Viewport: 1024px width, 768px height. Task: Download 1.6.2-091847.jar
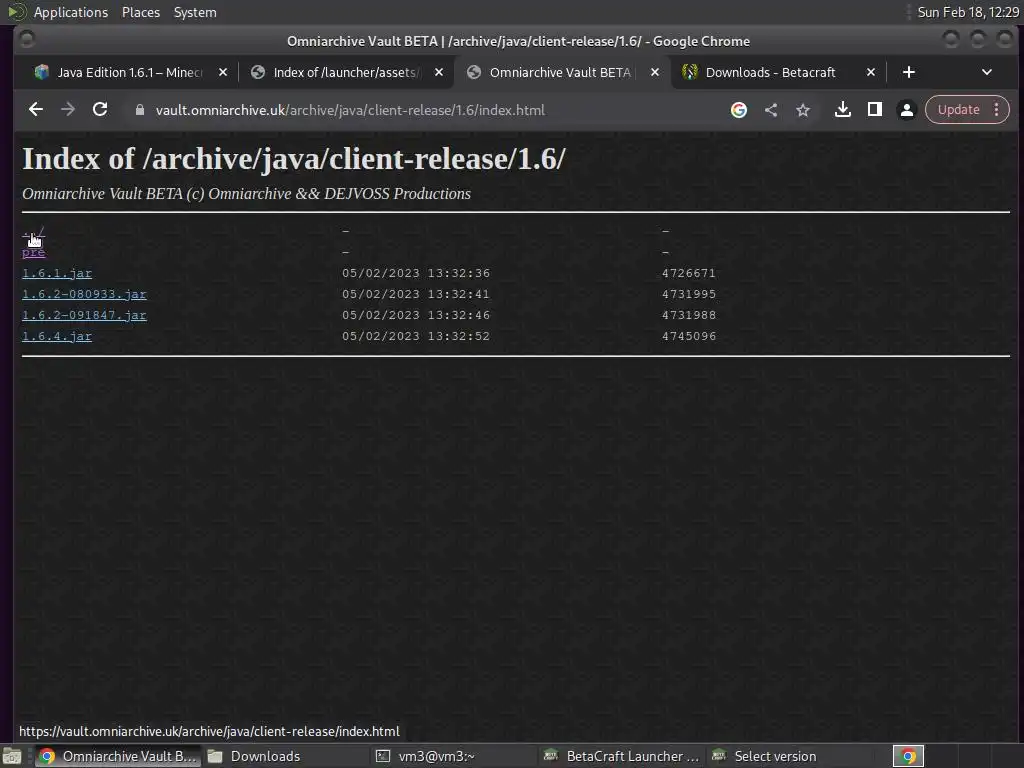pyautogui.click(x=84, y=315)
